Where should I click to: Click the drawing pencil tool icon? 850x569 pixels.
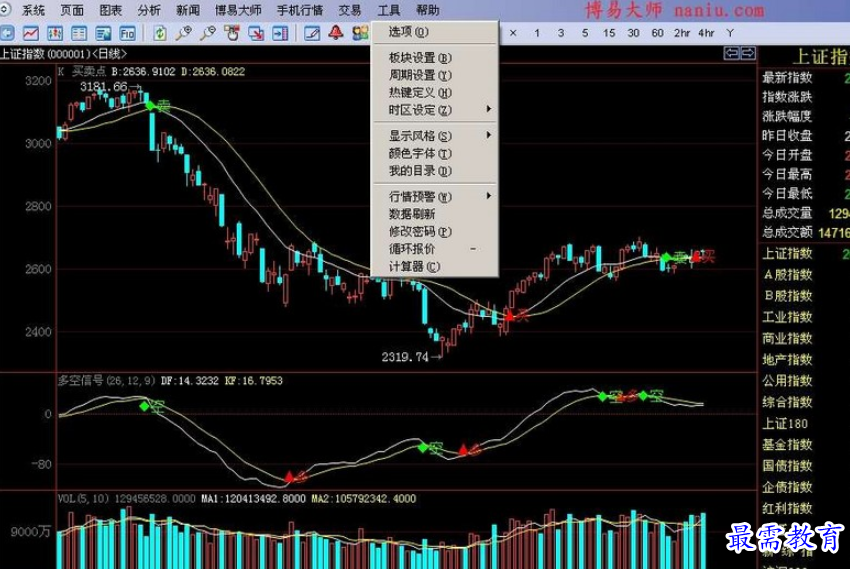point(312,34)
